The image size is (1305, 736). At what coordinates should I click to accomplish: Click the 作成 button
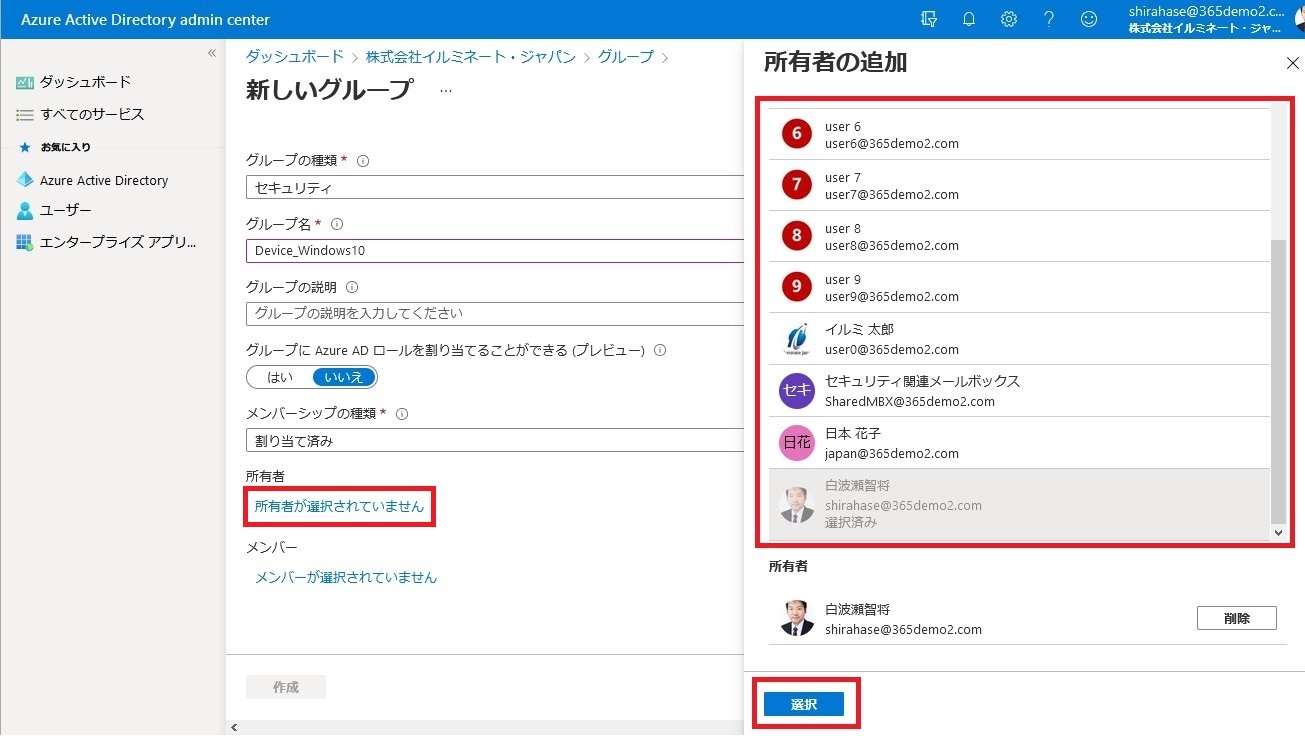[x=286, y=687]
